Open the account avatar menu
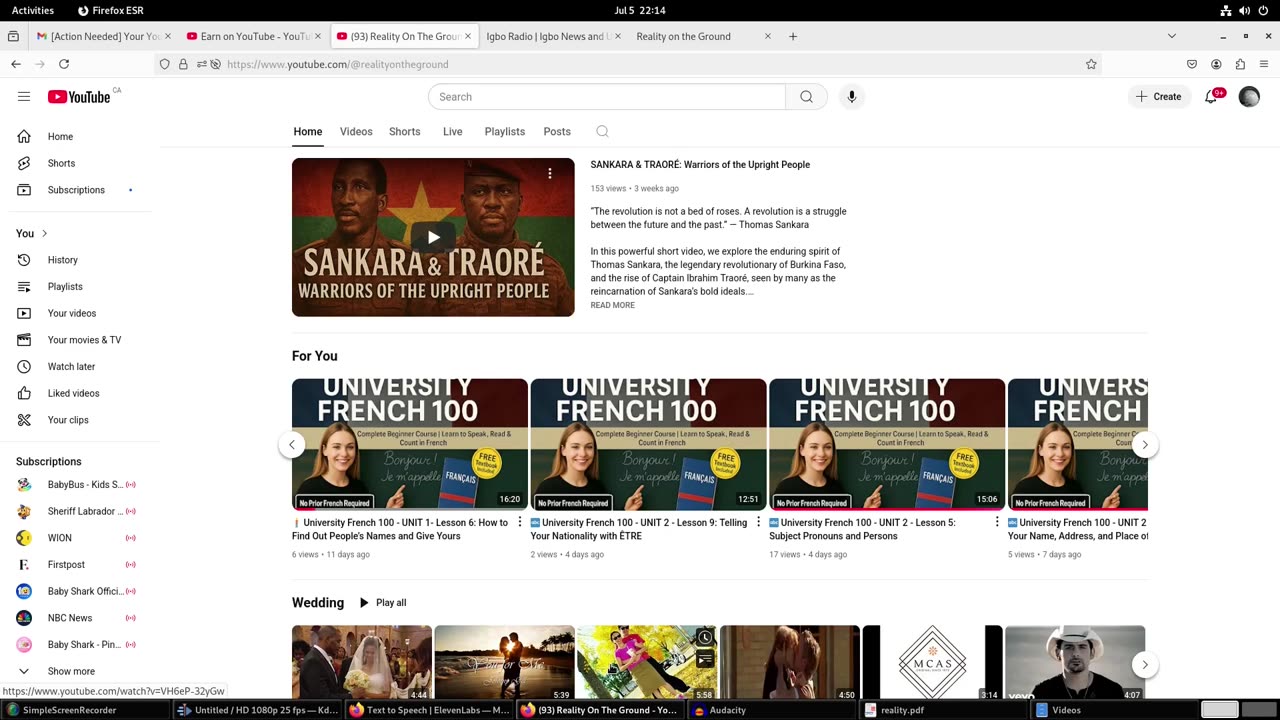Image resolution: width=1280 pixels, height=720 pixels. click(1249, 97)
